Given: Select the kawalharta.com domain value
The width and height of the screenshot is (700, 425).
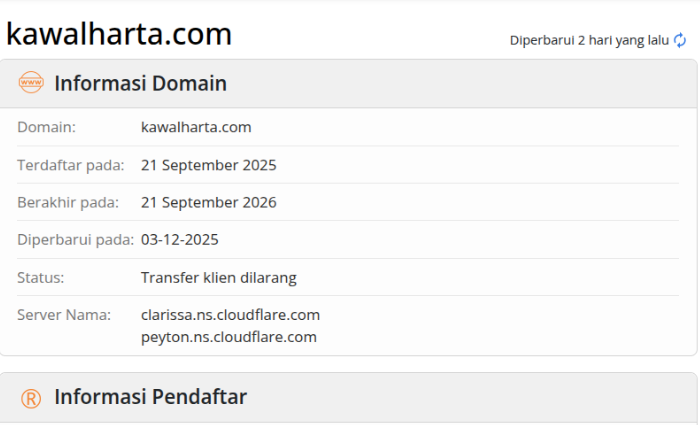Looking at the screenshot, I should [196, 127].
